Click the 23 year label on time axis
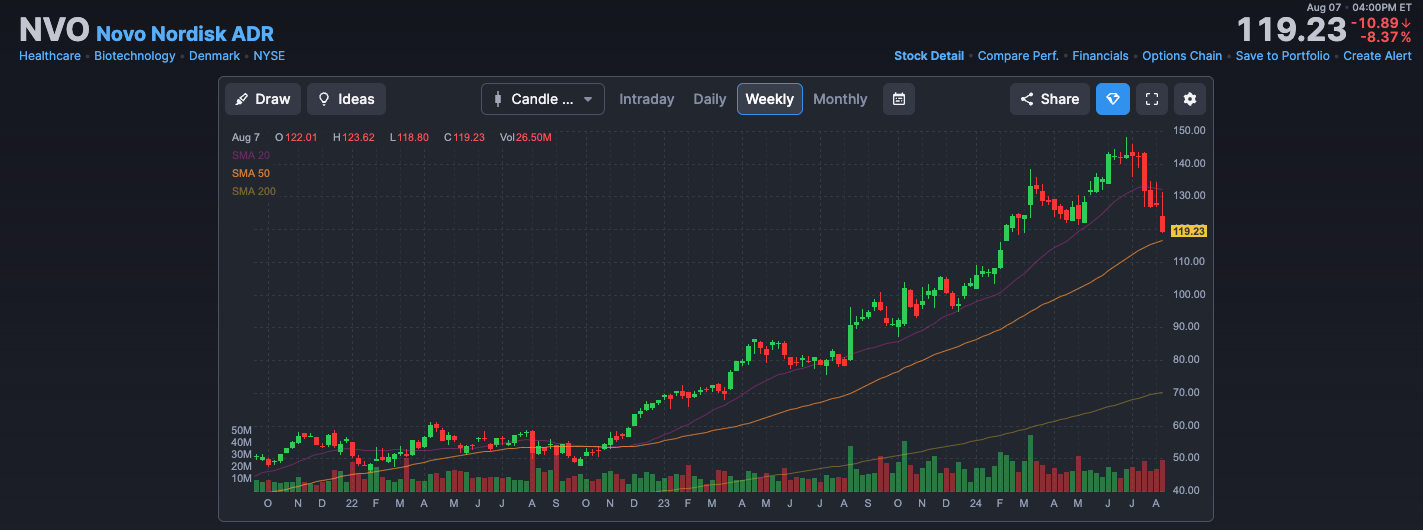This screenshot has height=530, width=1423. click(662, 503)
